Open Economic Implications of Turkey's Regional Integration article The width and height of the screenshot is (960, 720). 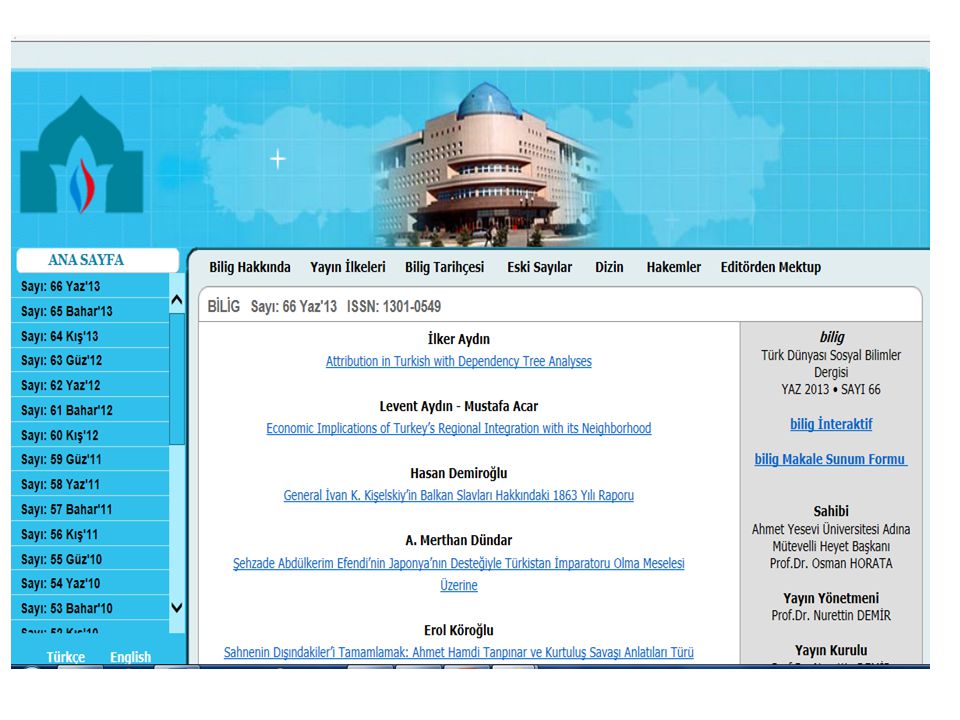point(459,429)
